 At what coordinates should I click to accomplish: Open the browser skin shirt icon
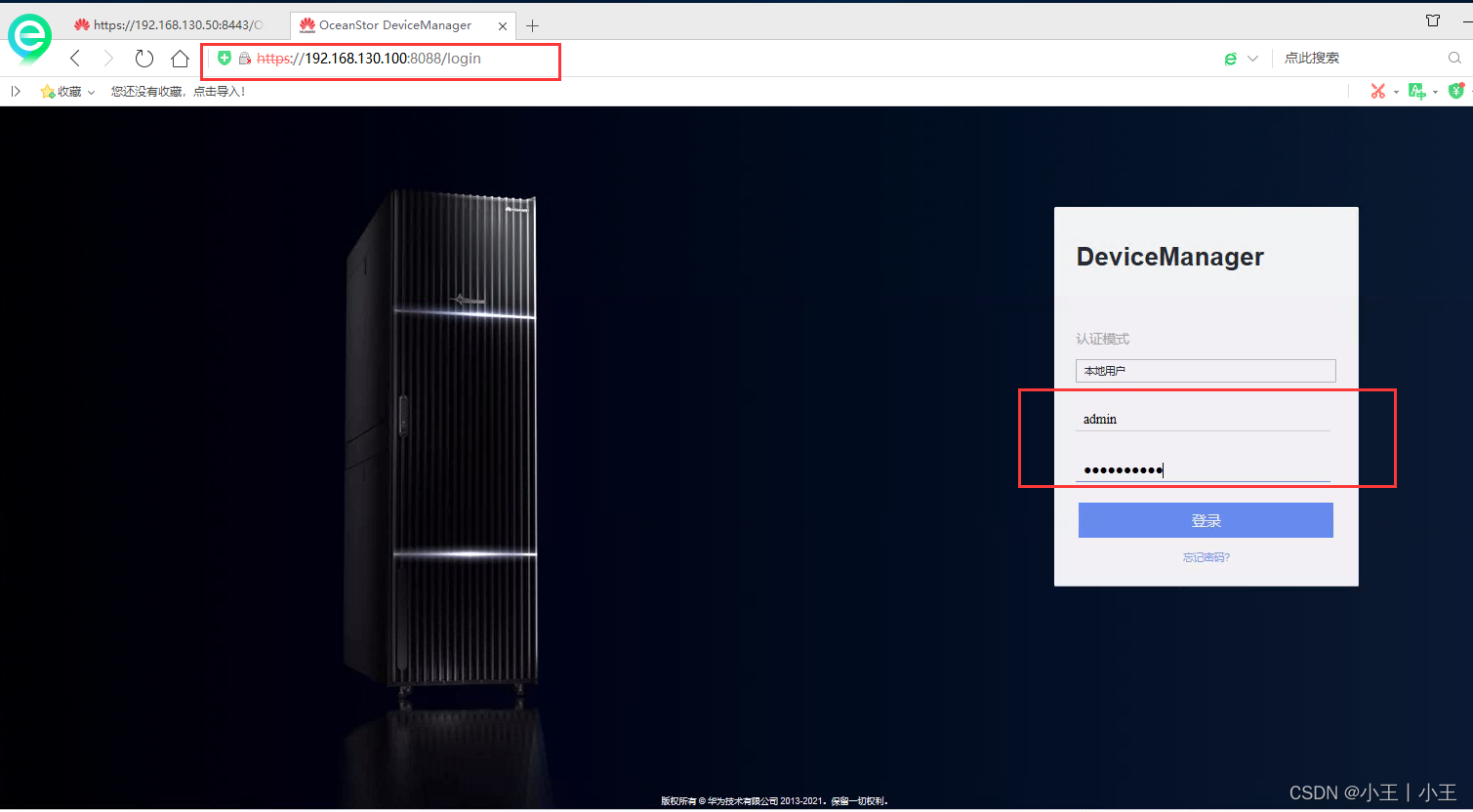coord(1433,20)
